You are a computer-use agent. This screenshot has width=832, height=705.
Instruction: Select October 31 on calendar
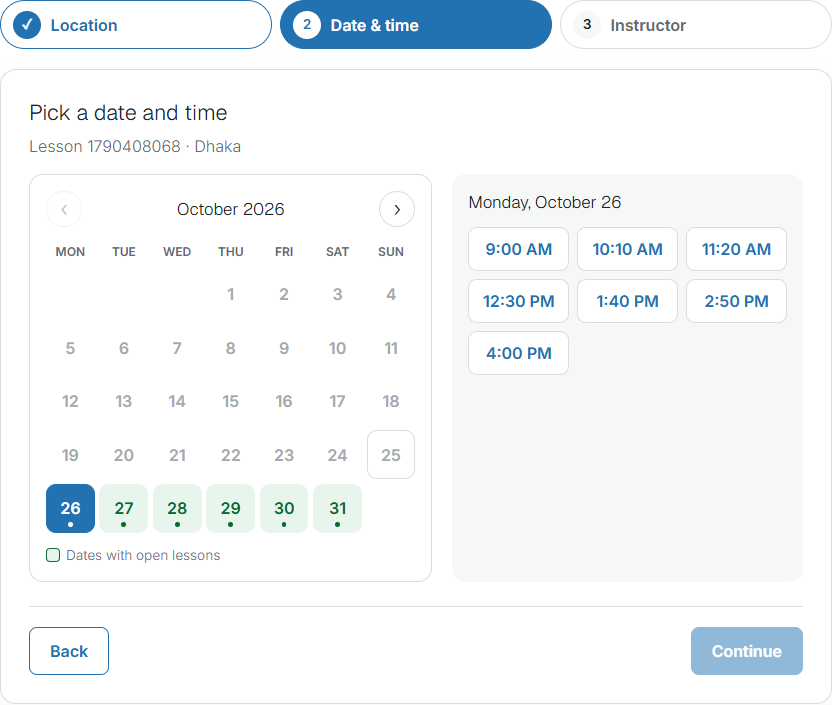(x=337, y=508)
